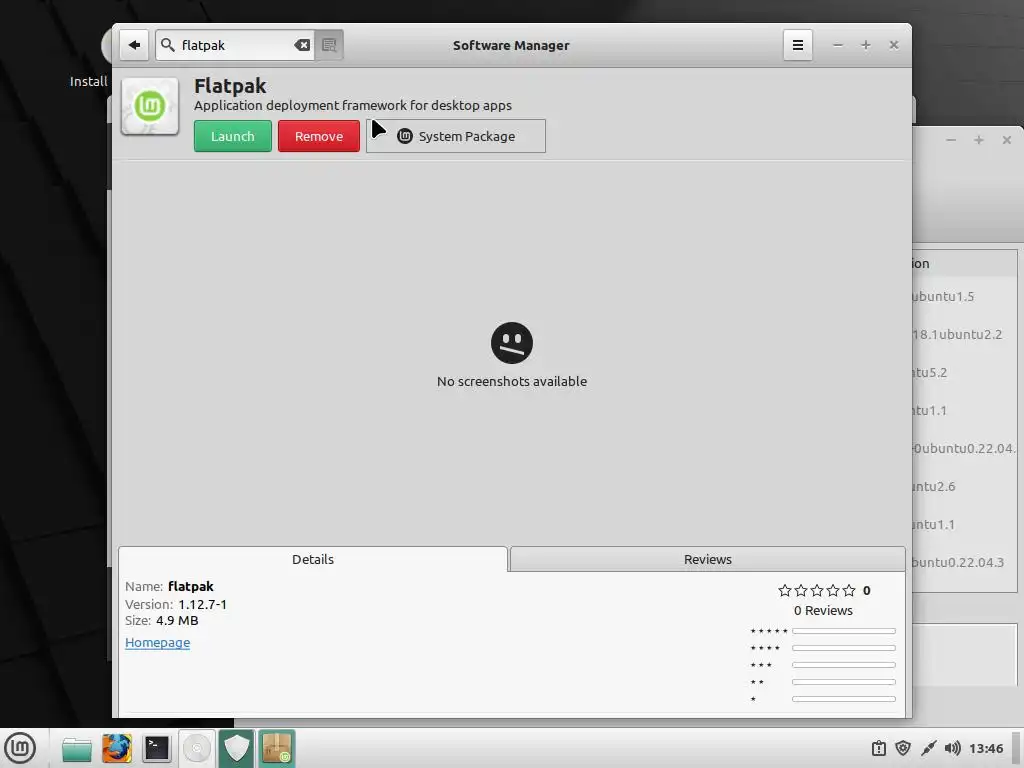Open the update shield tray icon
This screenshot has height=768, width=1024.
[x=903, y=748]
